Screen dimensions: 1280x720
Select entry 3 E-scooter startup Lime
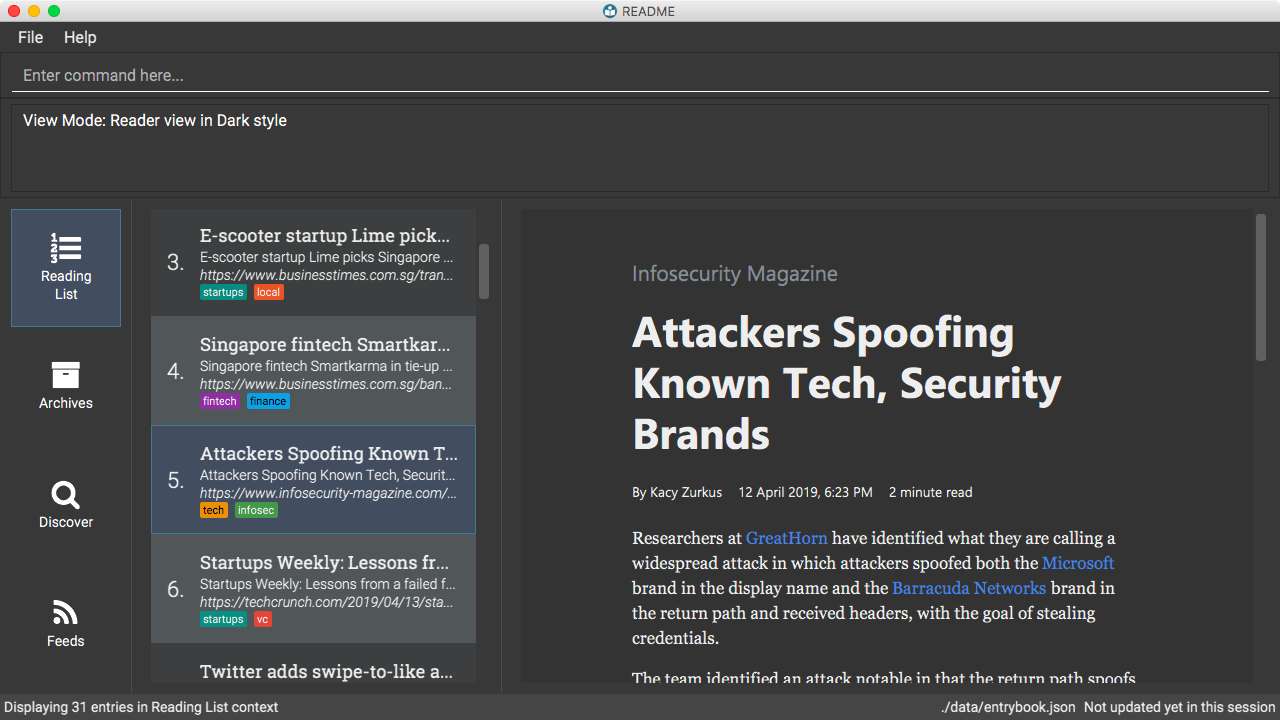coord(313,263)
